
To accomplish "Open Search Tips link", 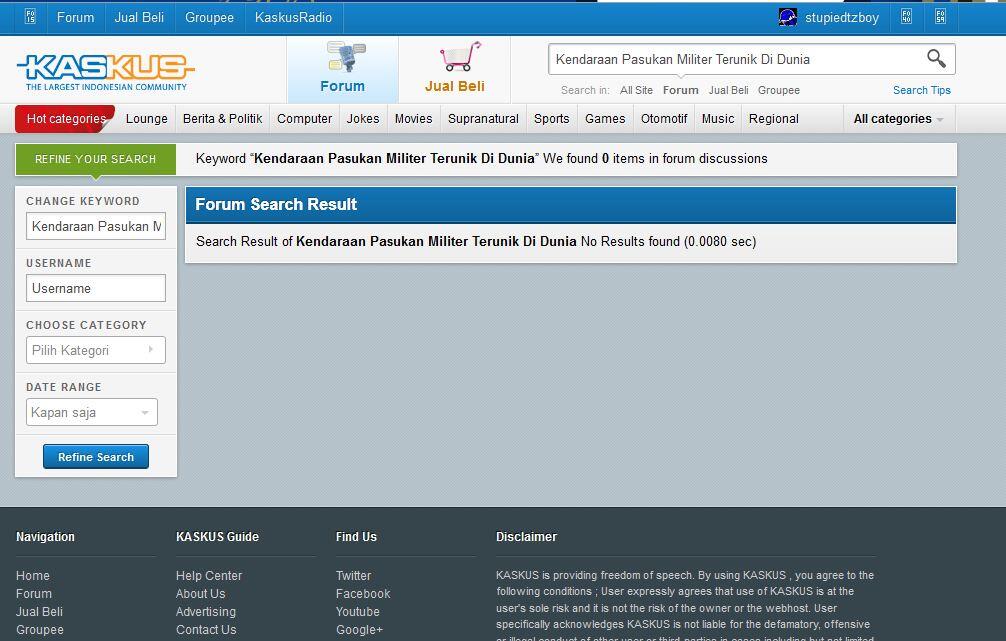I will tap(921, 90).
